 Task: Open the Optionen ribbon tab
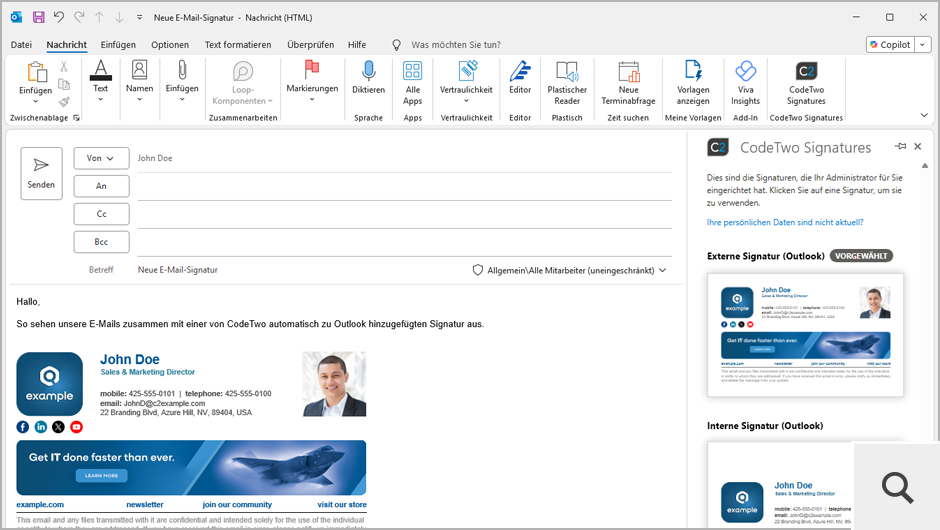coord(170,44)
